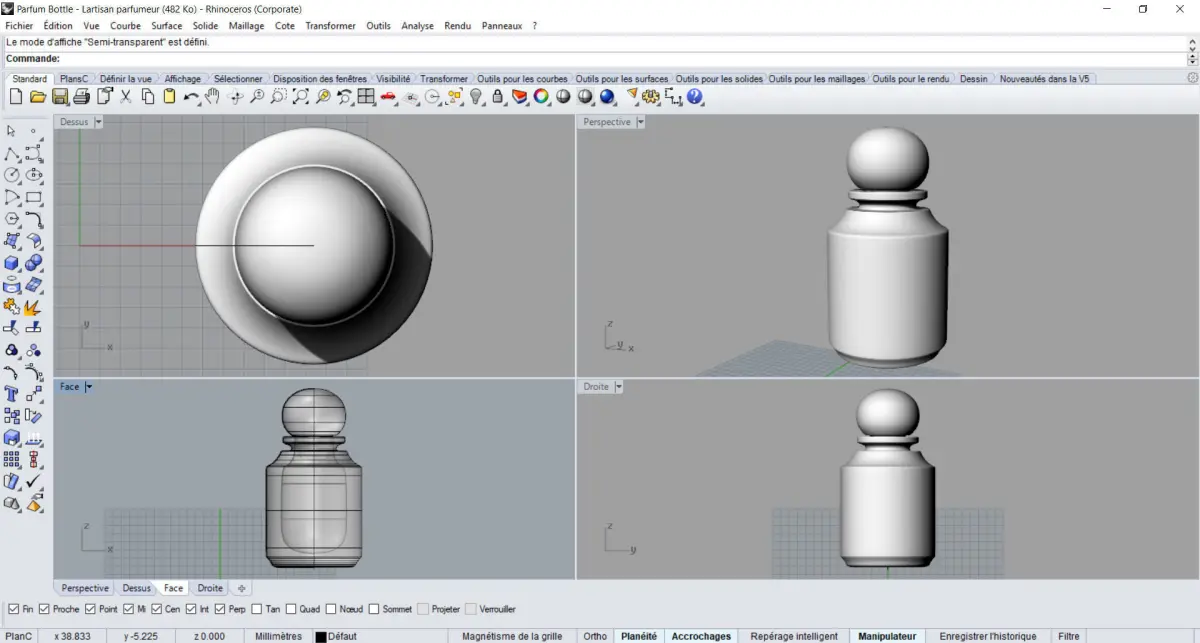Click the Zoom Window magnifier icon
Image resolution: width=1200 pixels, height=643 pixels.
pyautogui.click(x=279, y=97)
